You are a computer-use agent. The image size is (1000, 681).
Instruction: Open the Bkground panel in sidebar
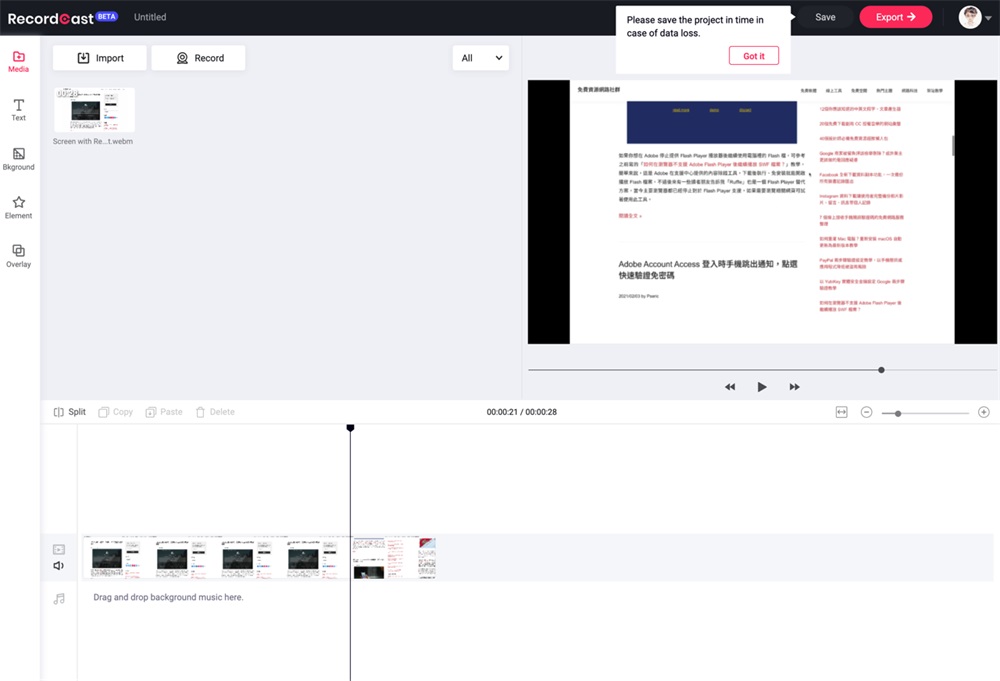pos(18,159)
